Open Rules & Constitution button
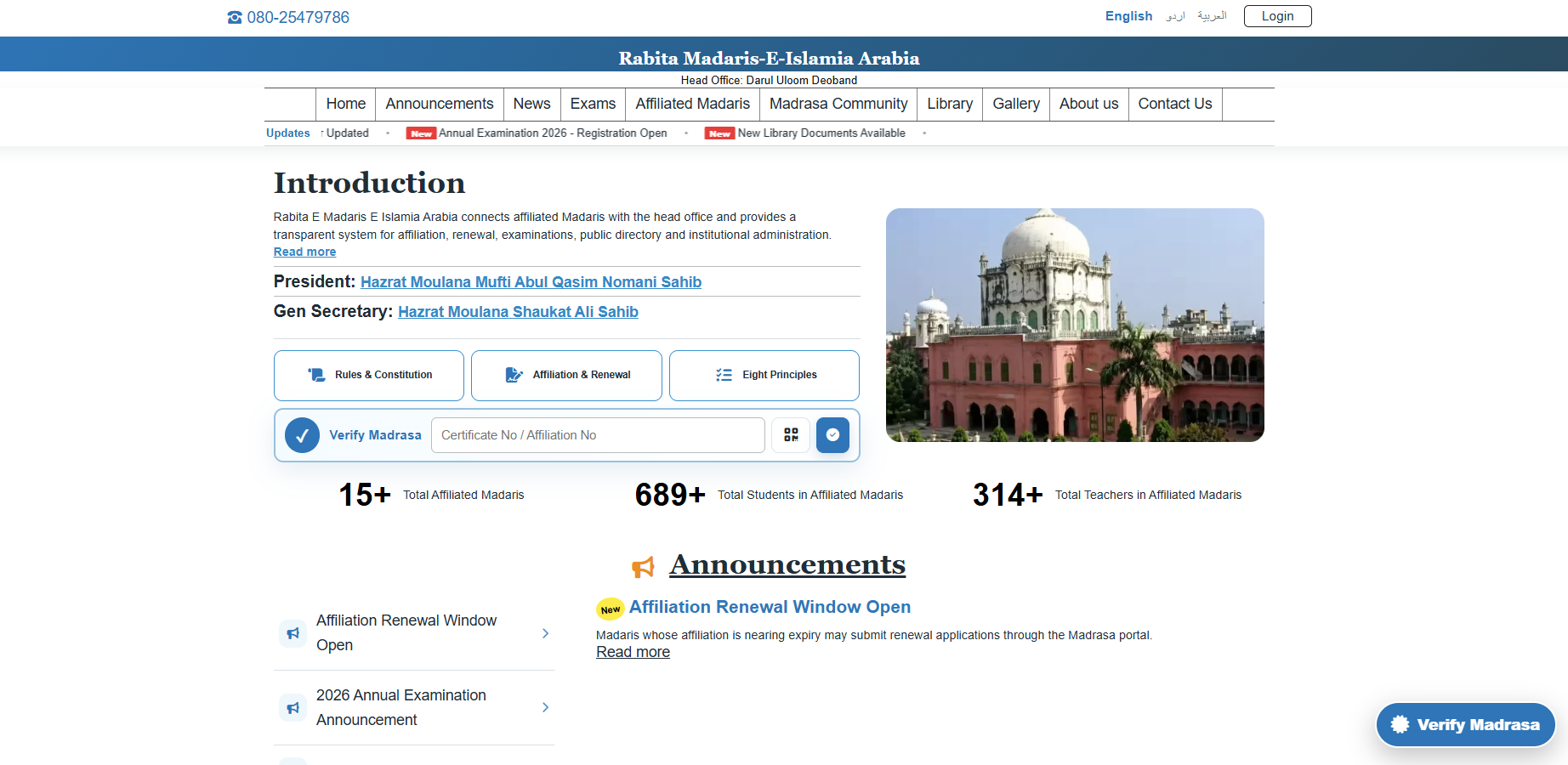 coord(369,376)
